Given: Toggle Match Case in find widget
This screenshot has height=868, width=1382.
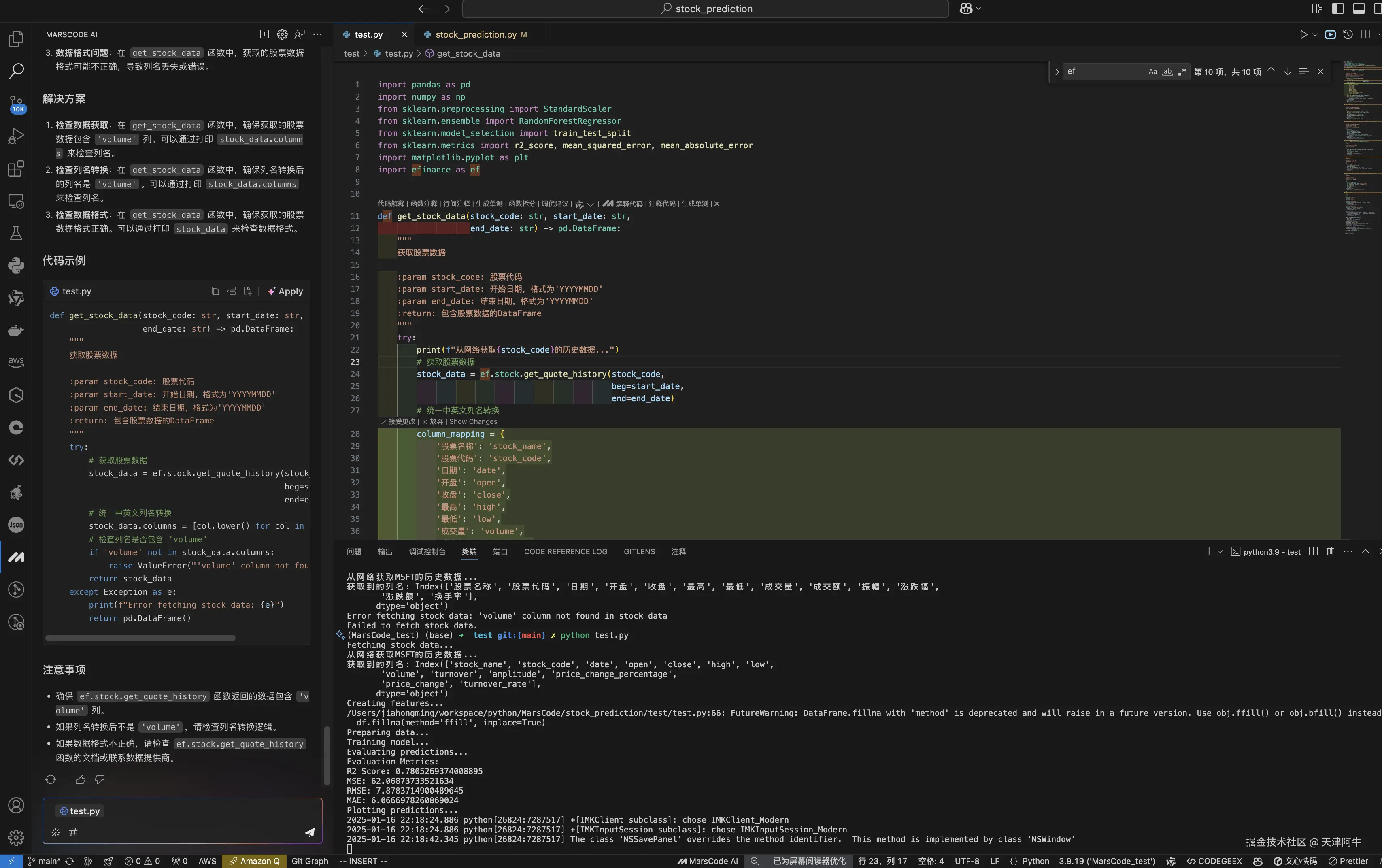Looking at the screenshot, I should pos(1152,72).
